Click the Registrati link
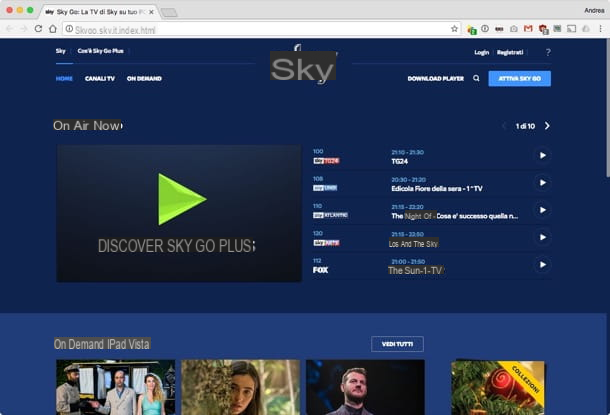 [x=510, y=52]
